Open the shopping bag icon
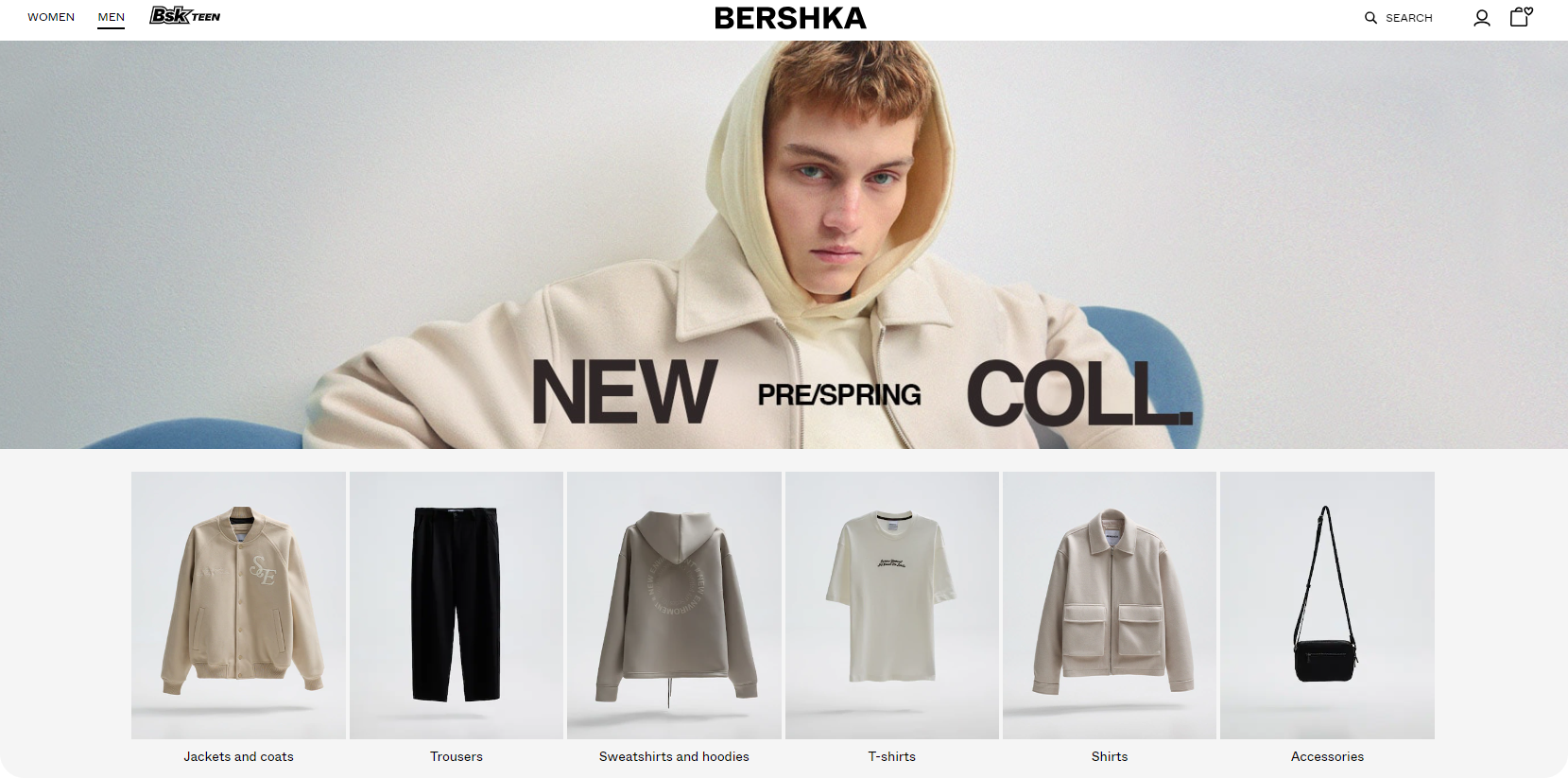 pos(1521,17)
